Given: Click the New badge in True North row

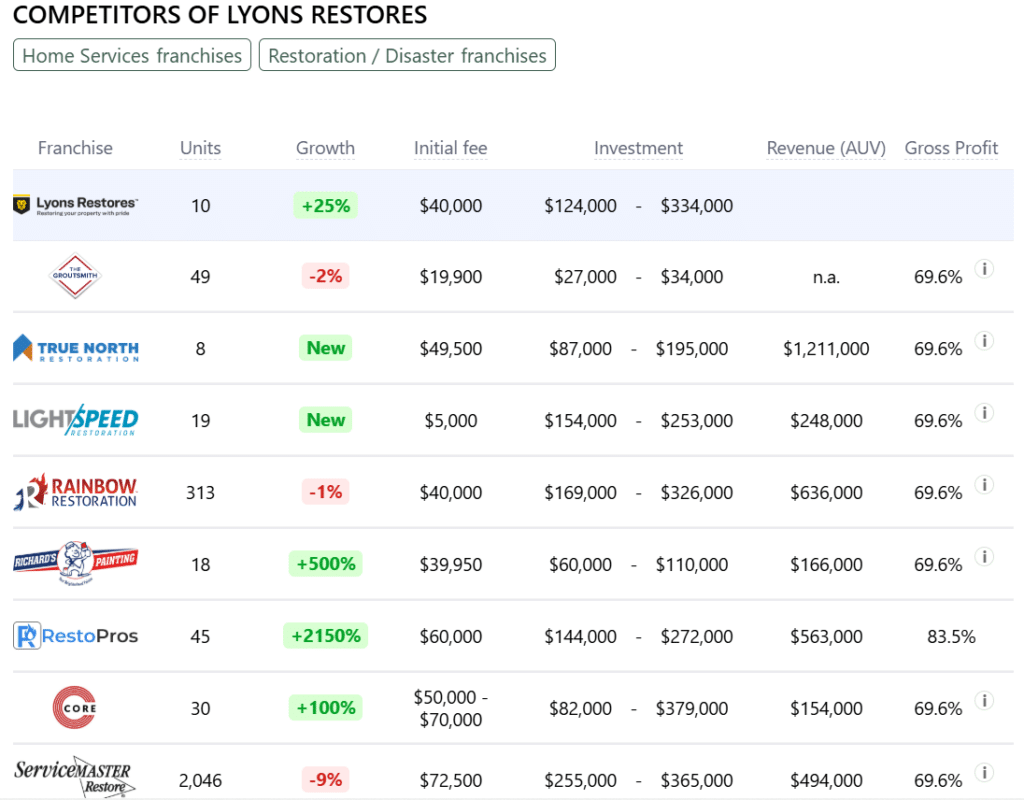Looking at the screenshot, I should (x=325, y=347).
